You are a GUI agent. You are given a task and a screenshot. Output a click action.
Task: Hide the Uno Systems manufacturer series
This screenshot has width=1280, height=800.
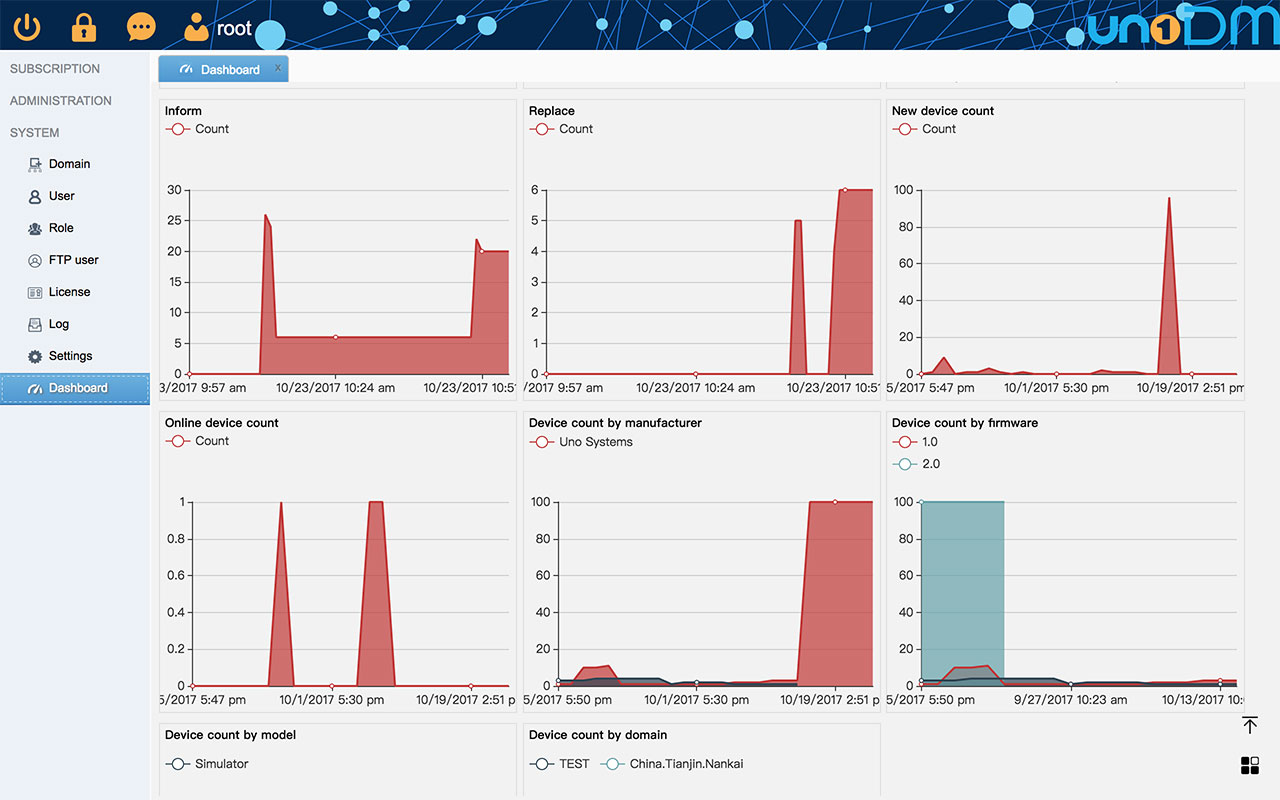(582, 442)
